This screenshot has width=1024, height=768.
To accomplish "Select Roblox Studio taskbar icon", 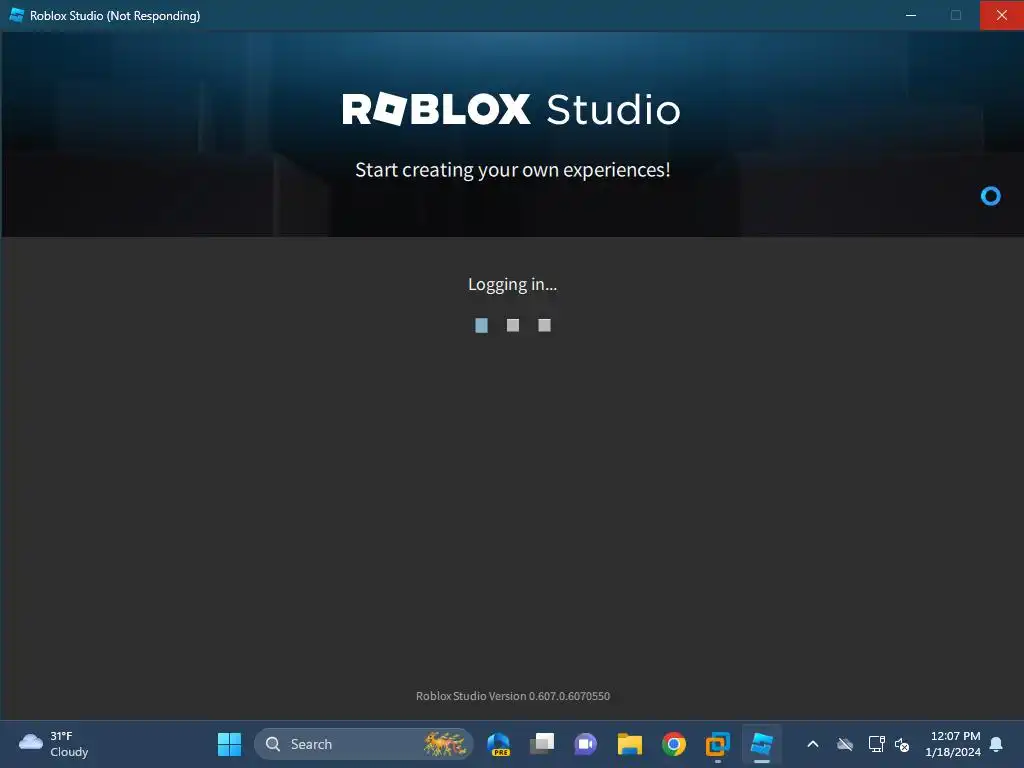I will pos(761,744).
